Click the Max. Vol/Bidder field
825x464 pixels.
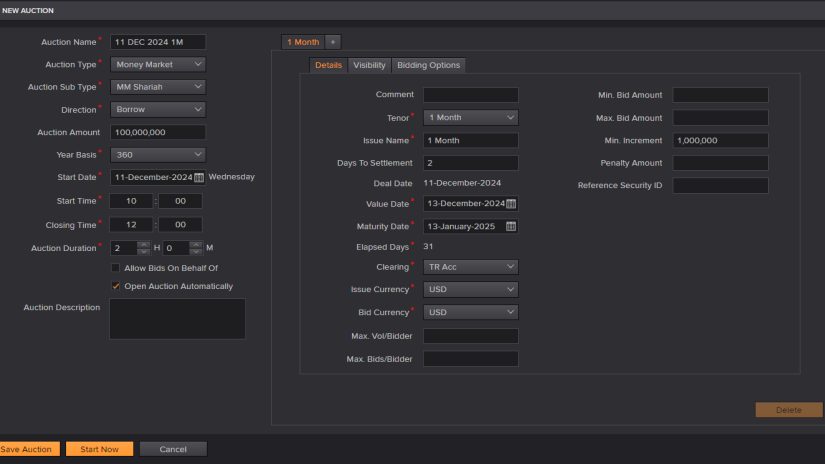(x=471, y=336)
